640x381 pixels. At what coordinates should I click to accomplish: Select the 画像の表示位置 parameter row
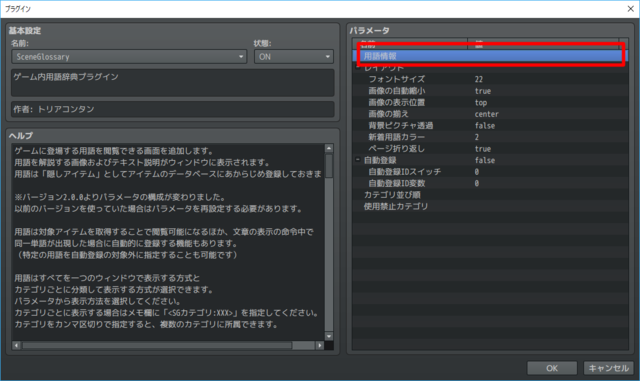[490, 102]
